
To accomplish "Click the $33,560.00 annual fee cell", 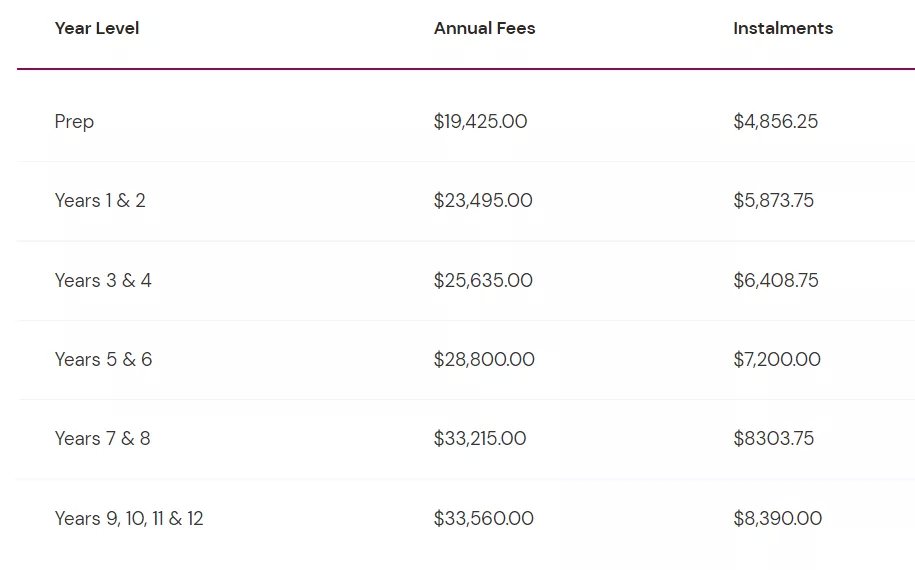I will (x=484, y=519).
